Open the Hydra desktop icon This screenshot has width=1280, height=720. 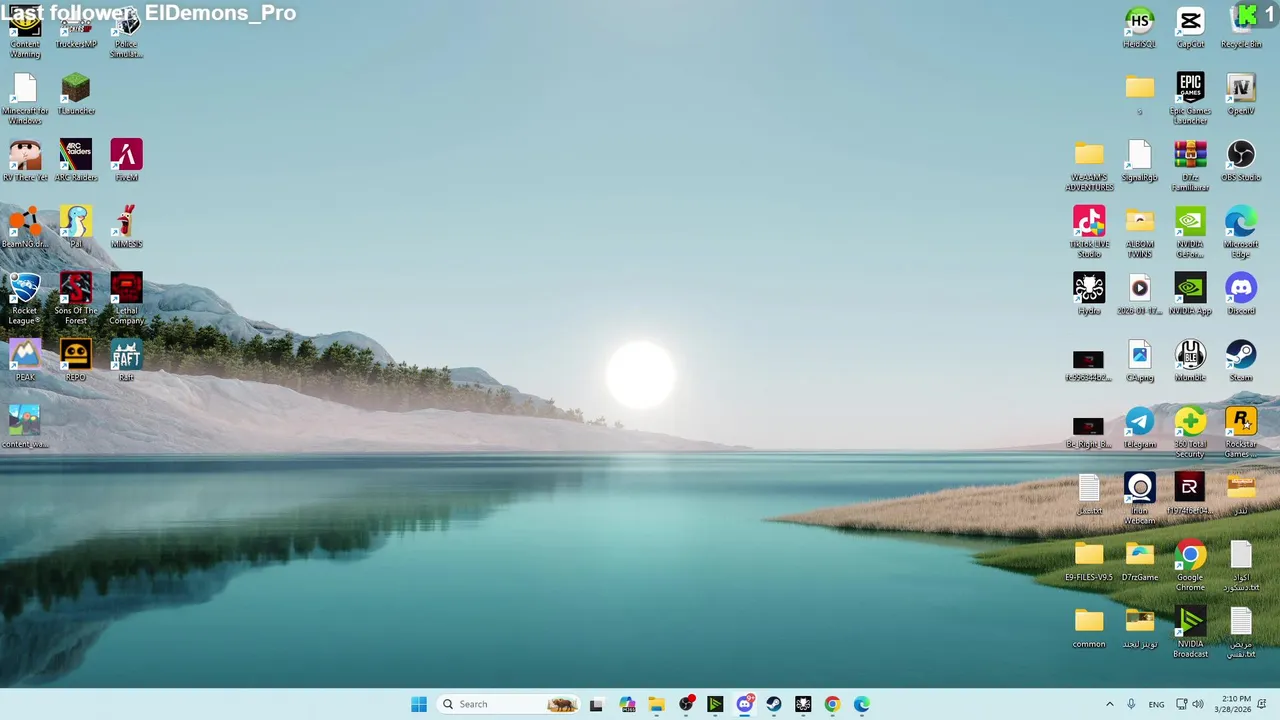(x=1089, y=295)
